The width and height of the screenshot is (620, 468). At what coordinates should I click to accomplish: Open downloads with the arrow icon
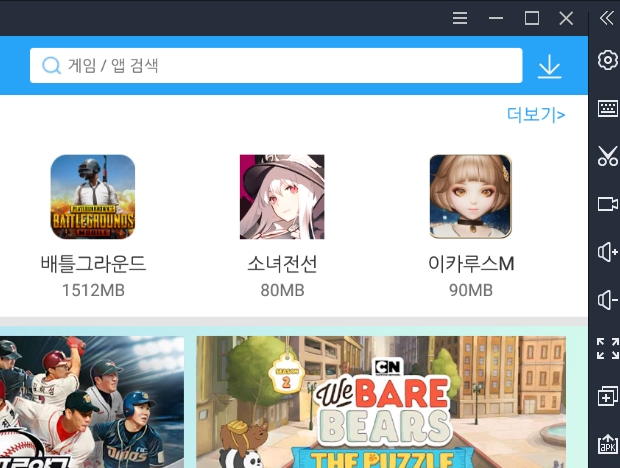coord(550,66)
